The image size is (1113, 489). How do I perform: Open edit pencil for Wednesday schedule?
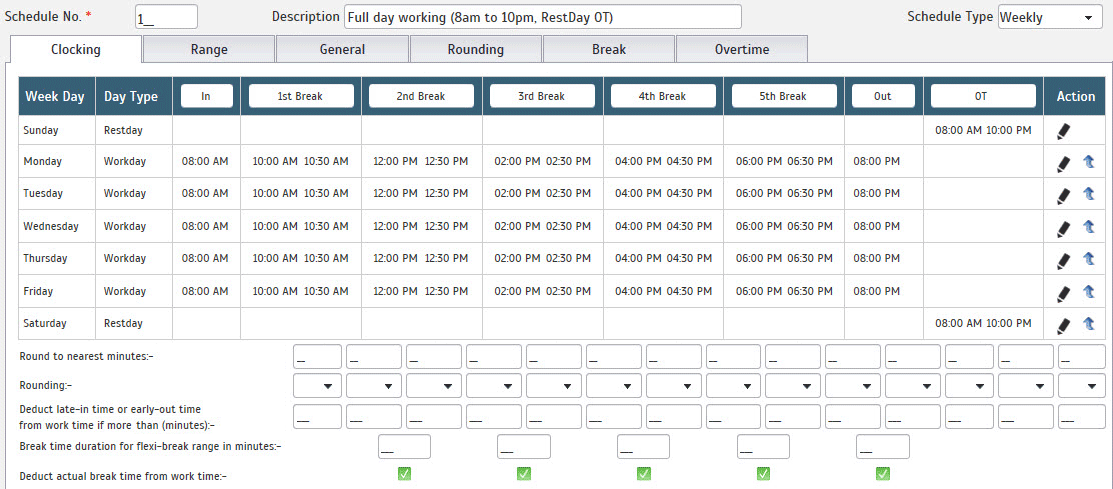(x=1064, y=229)
